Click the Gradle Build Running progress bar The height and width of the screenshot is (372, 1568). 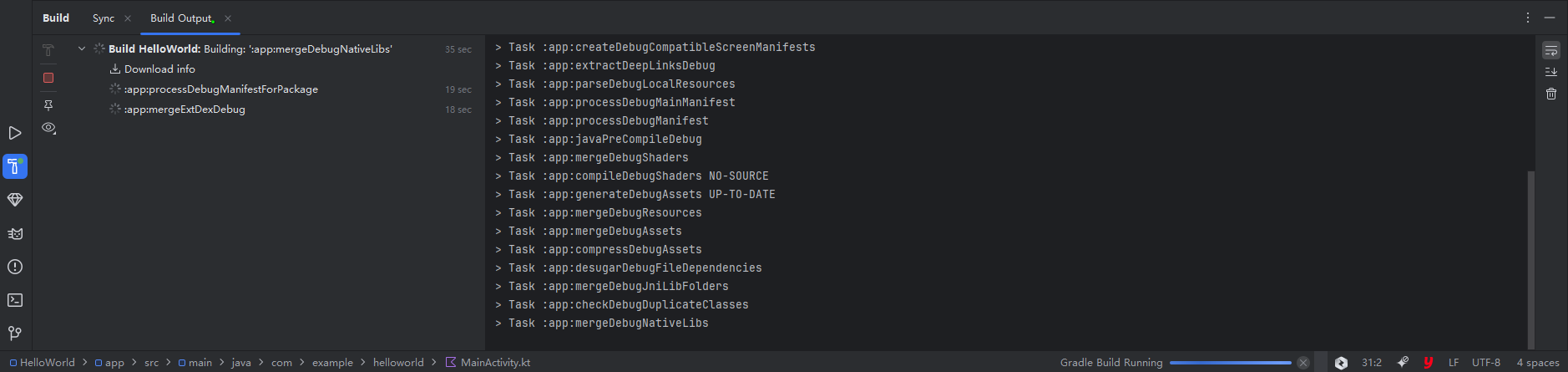tap(1230, 363)
